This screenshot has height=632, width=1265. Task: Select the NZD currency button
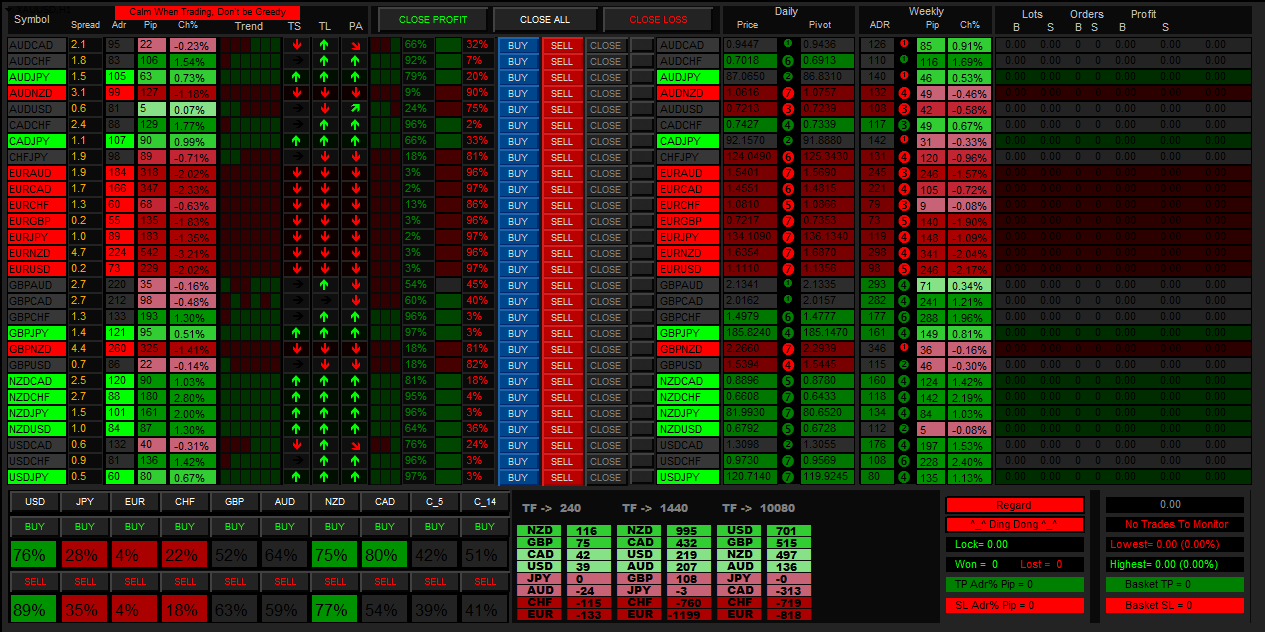pyautogui.click(x=335, y=502)
